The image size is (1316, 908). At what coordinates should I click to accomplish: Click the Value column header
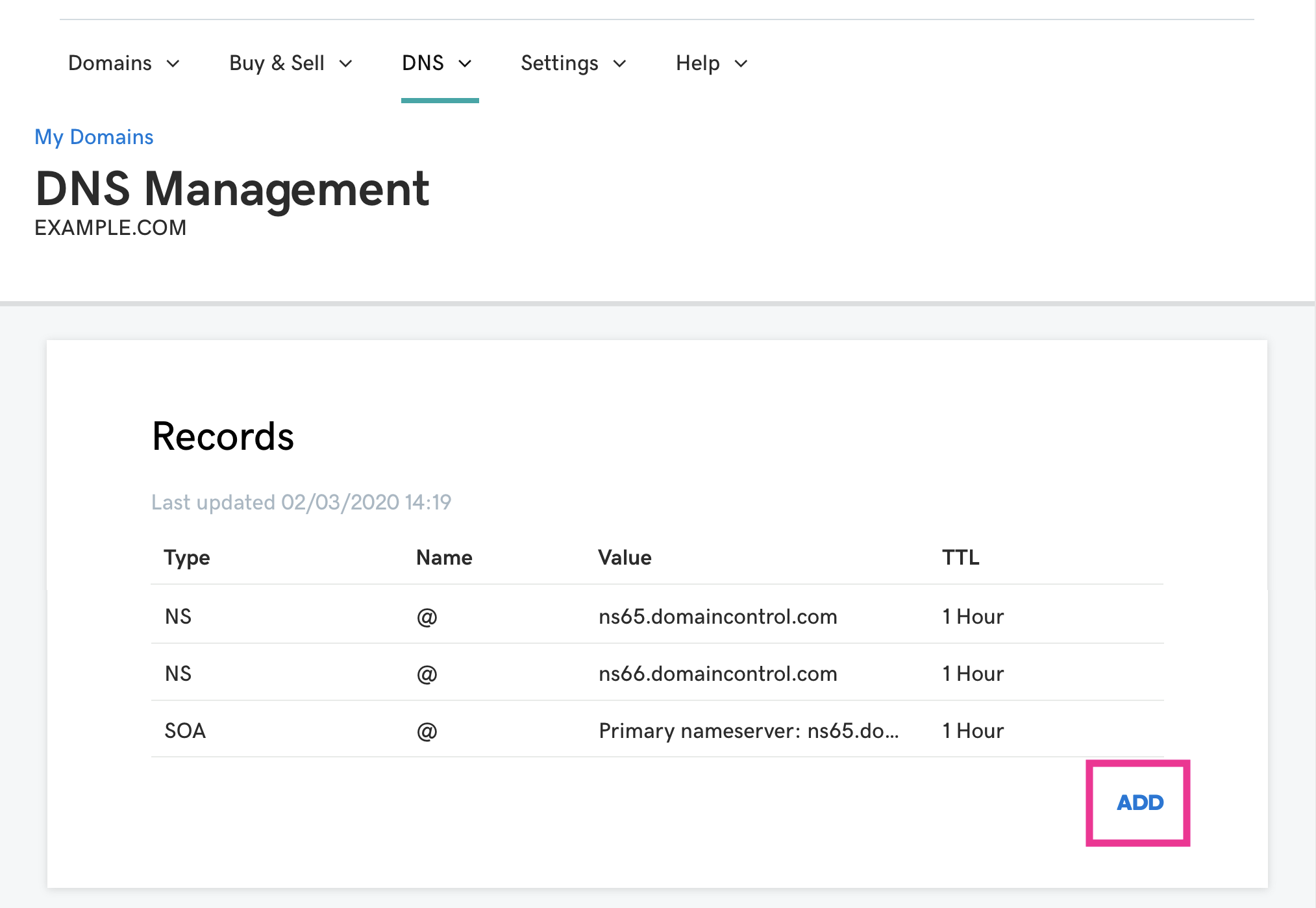625,558
